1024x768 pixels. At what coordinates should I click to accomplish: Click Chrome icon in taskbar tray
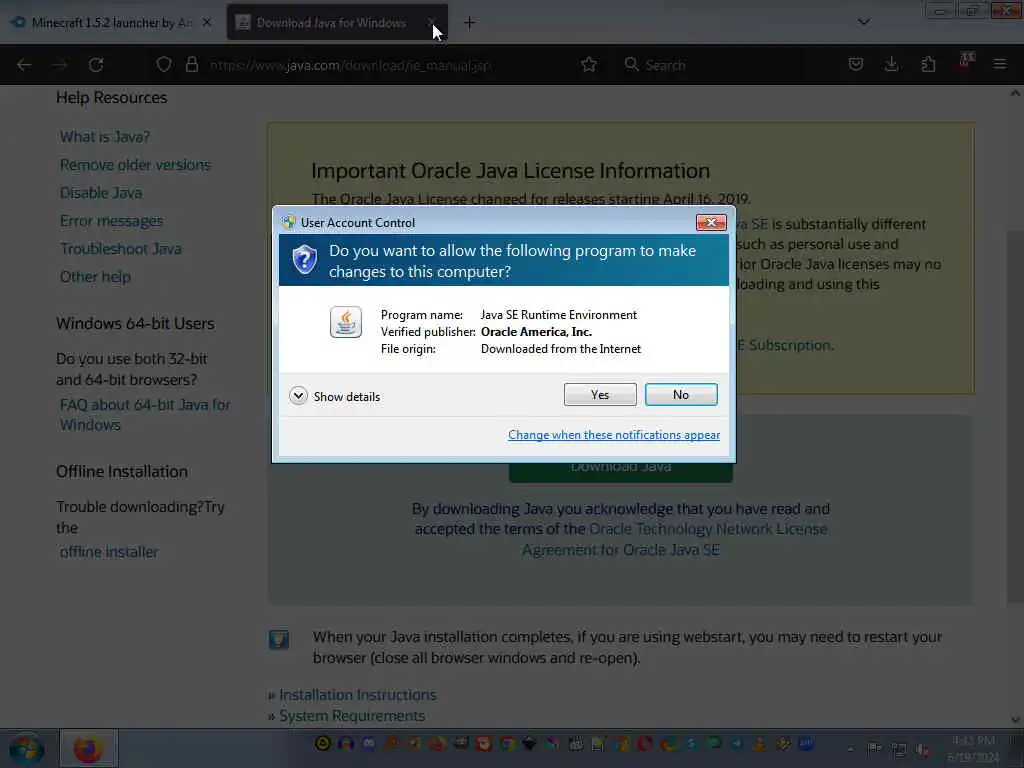pos(507,743)
